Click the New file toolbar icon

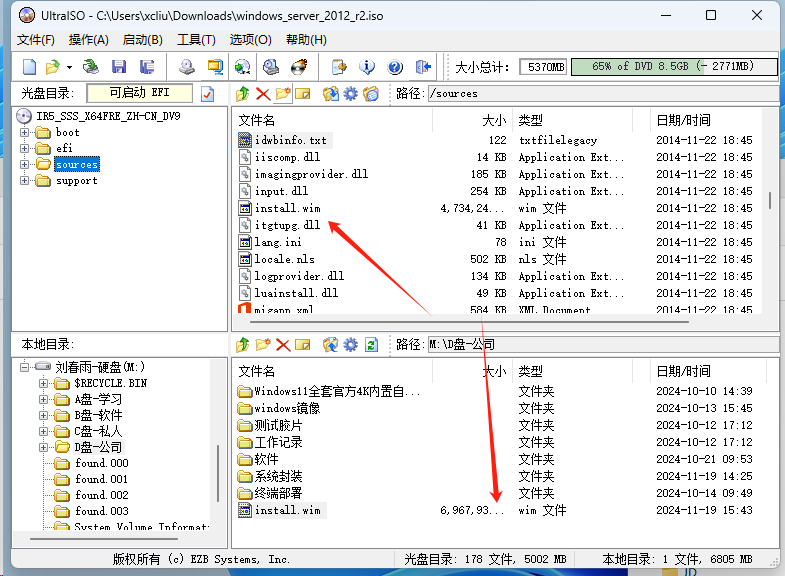click(x=30, y=67)
